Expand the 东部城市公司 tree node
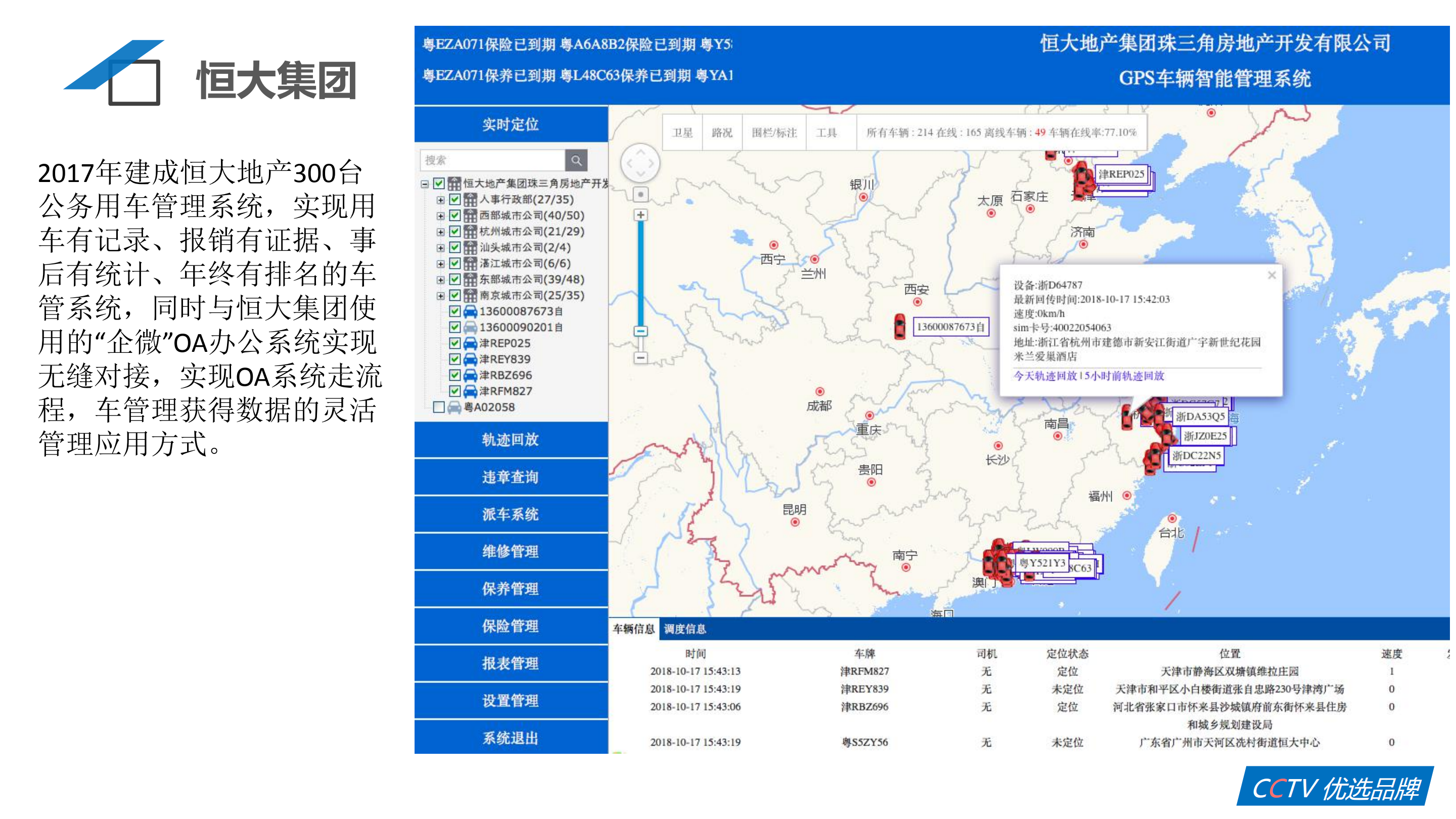 pyautogui.click(x=440, y=280)
